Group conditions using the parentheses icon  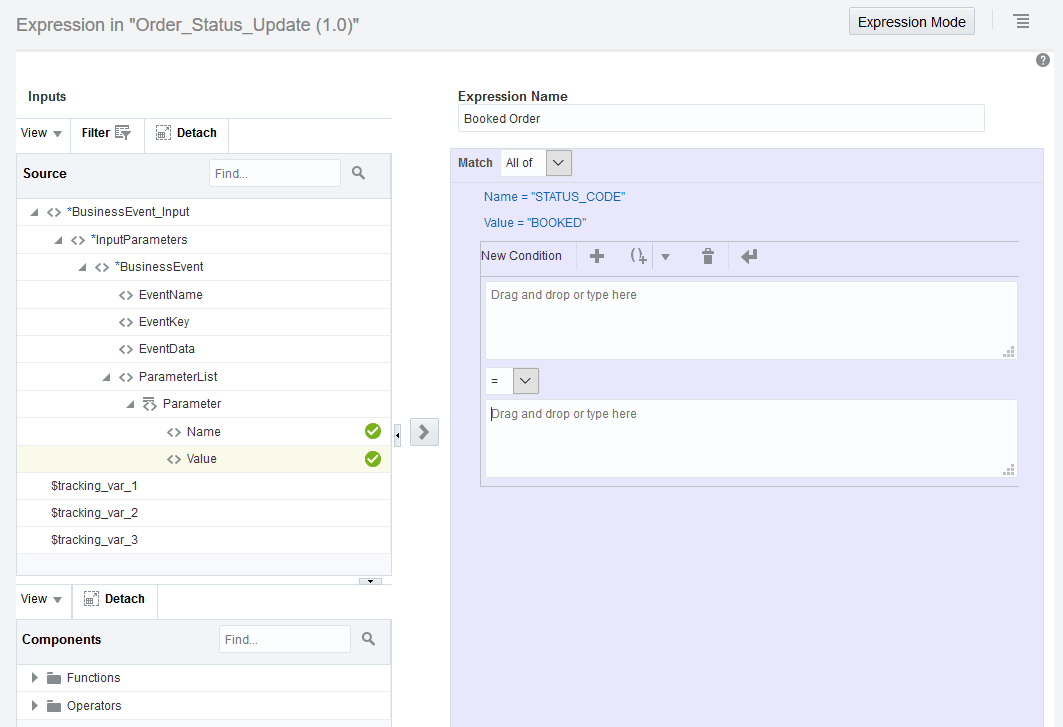click(x=639, y=256)
